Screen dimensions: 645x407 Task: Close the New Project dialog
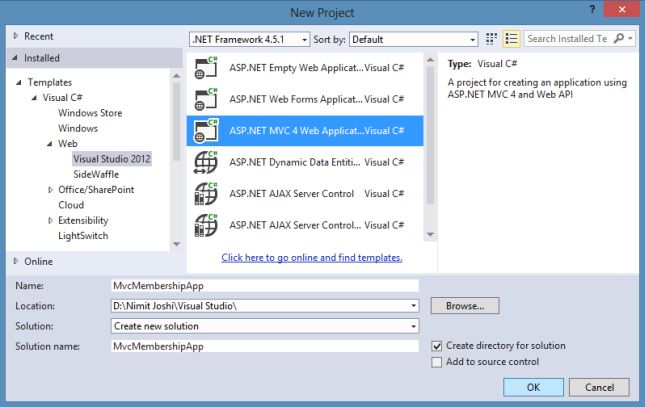click(x=622, y=9)
